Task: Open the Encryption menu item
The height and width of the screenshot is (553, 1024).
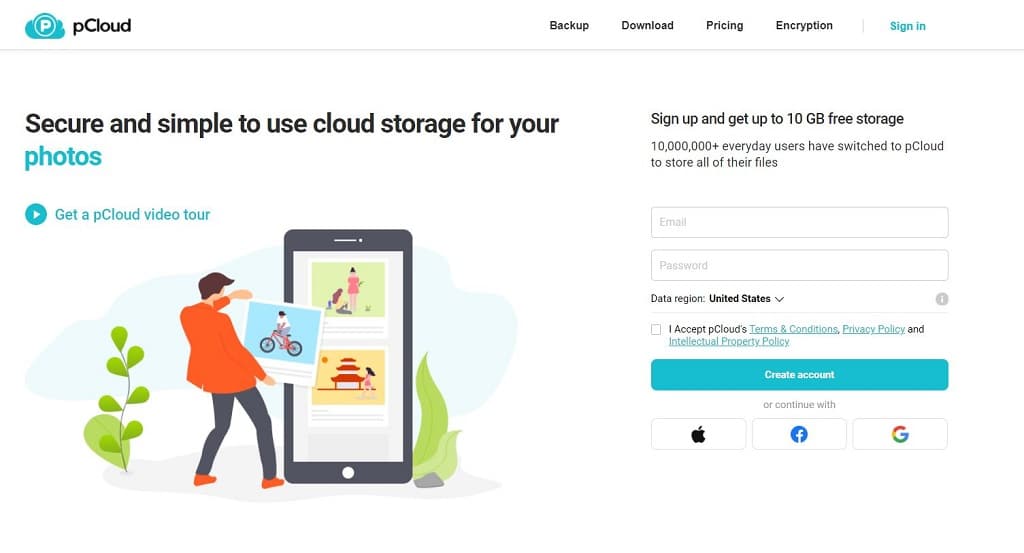Action: pyautogui.click(x=804, y=25)
